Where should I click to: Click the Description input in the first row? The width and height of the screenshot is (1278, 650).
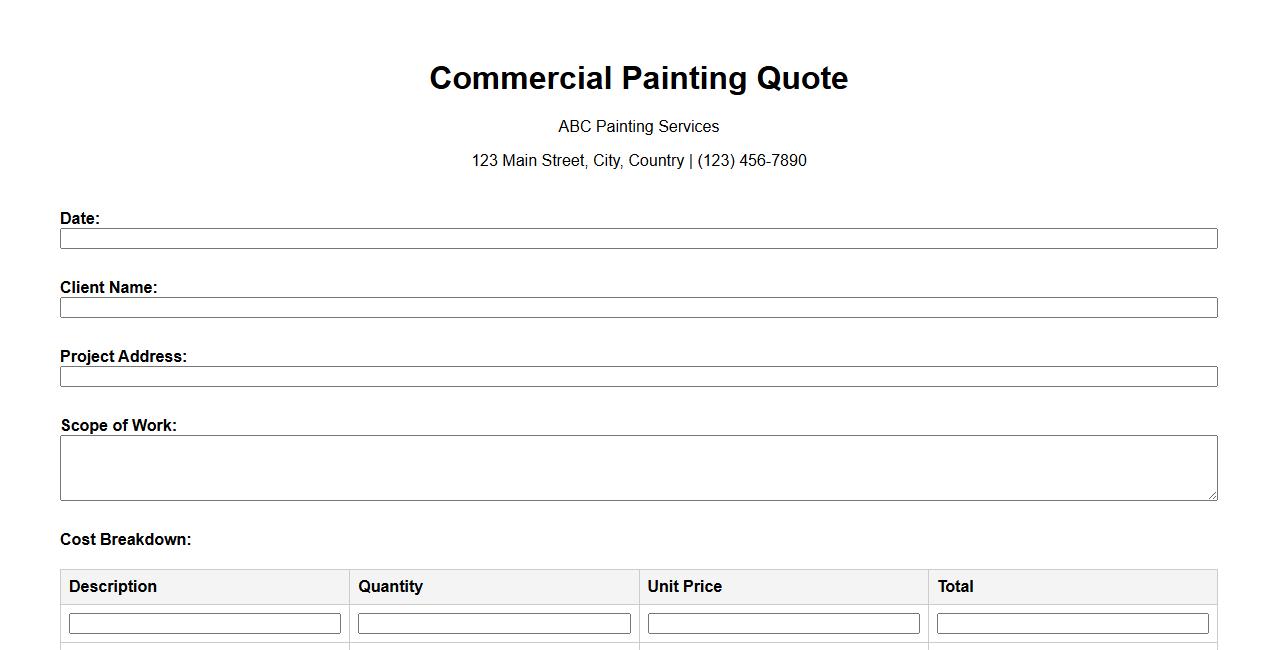click(x=205, y=623)
